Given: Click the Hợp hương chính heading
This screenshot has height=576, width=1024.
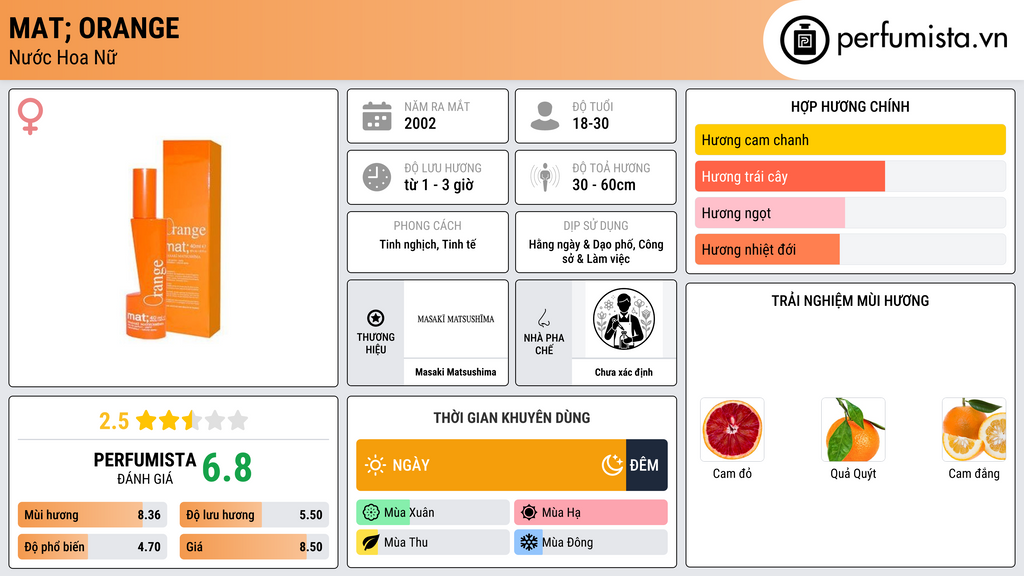Looking at the screenshot, I should [x=850, y=106].
